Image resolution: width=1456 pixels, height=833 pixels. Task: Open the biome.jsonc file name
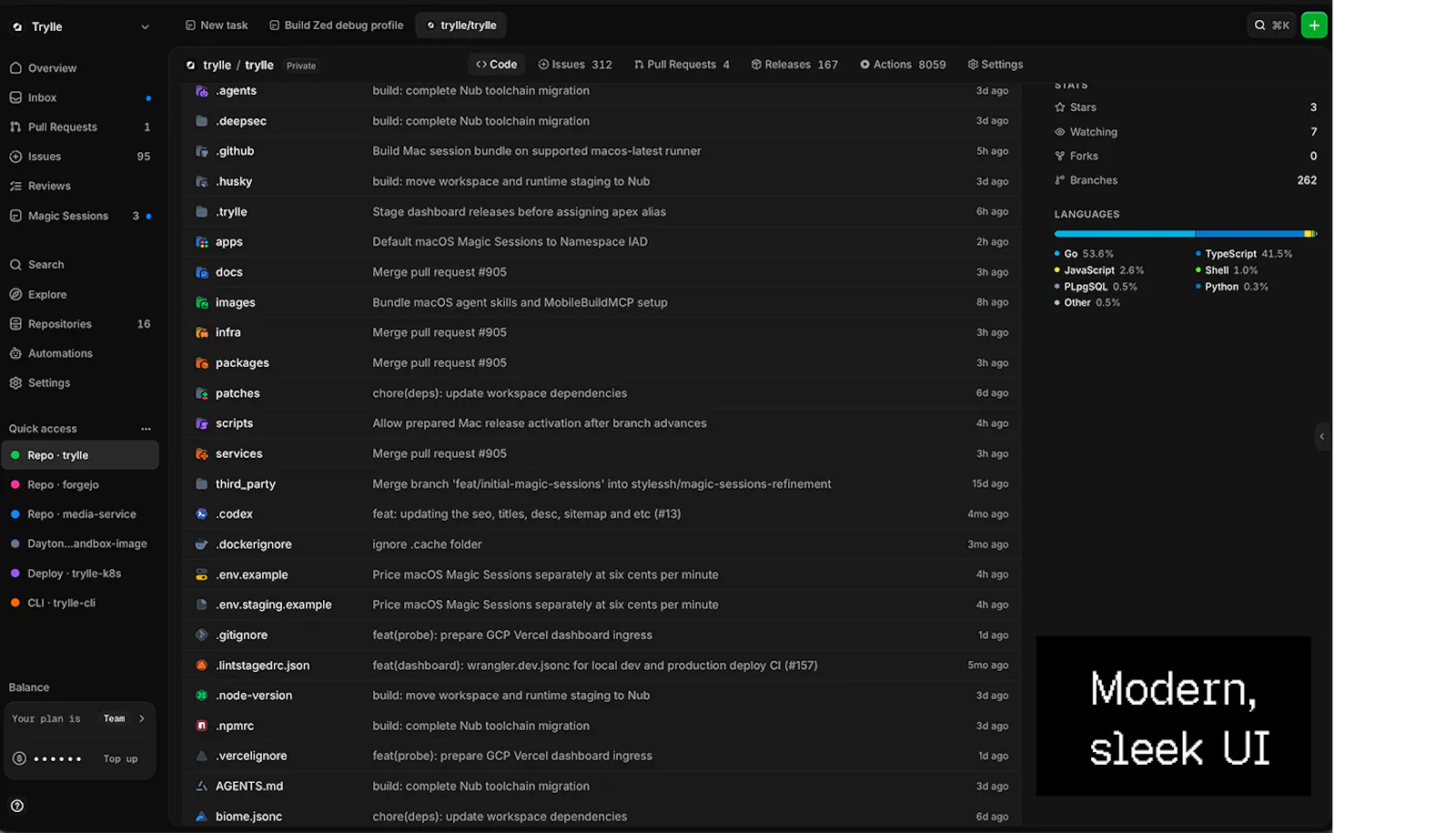[x=249, y=817]
